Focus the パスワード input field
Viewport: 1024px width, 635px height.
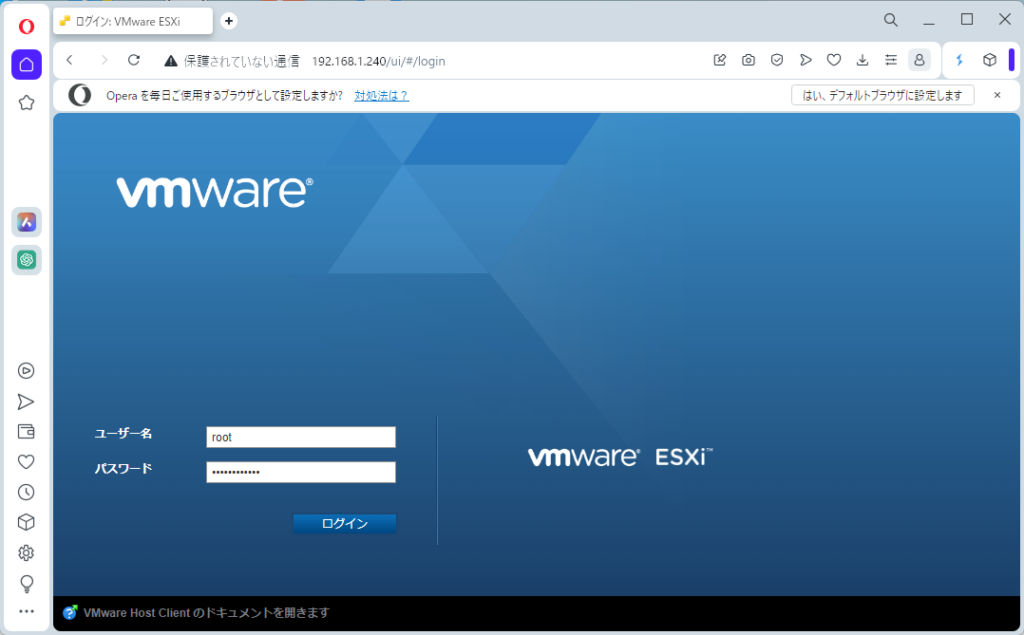tap(301, 472)
